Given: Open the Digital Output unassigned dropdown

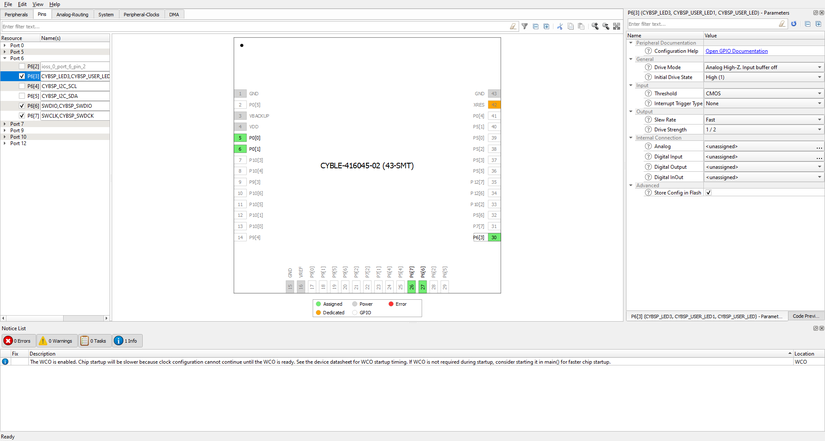Looking at the screenshot, I should click(x=763, y=167).
